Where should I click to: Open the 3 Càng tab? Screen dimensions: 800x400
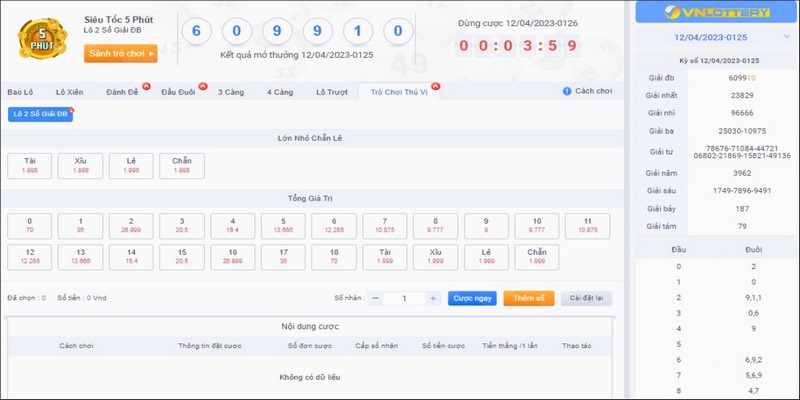pos(233,92)
